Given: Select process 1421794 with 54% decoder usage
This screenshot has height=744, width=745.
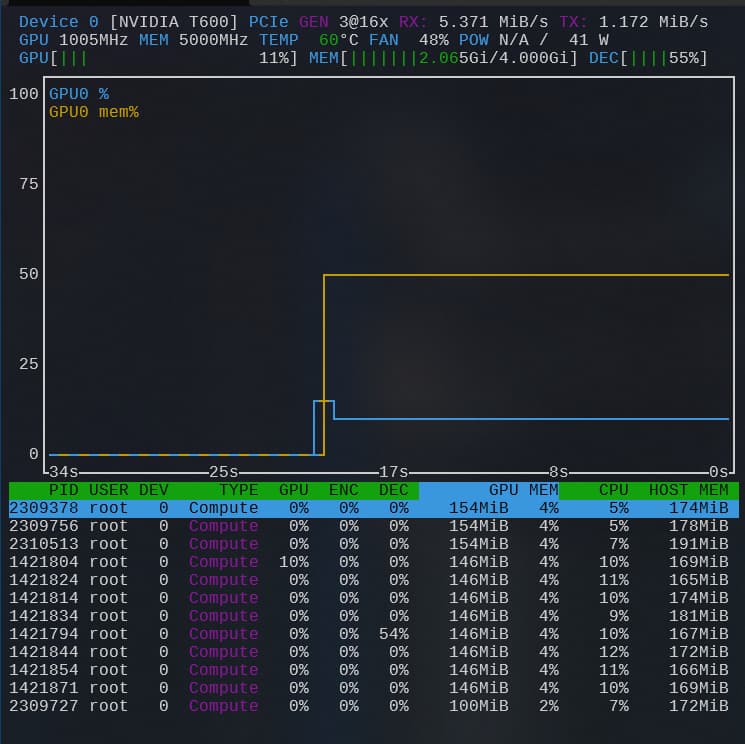Looking at the screenshot, I should 372,634.
